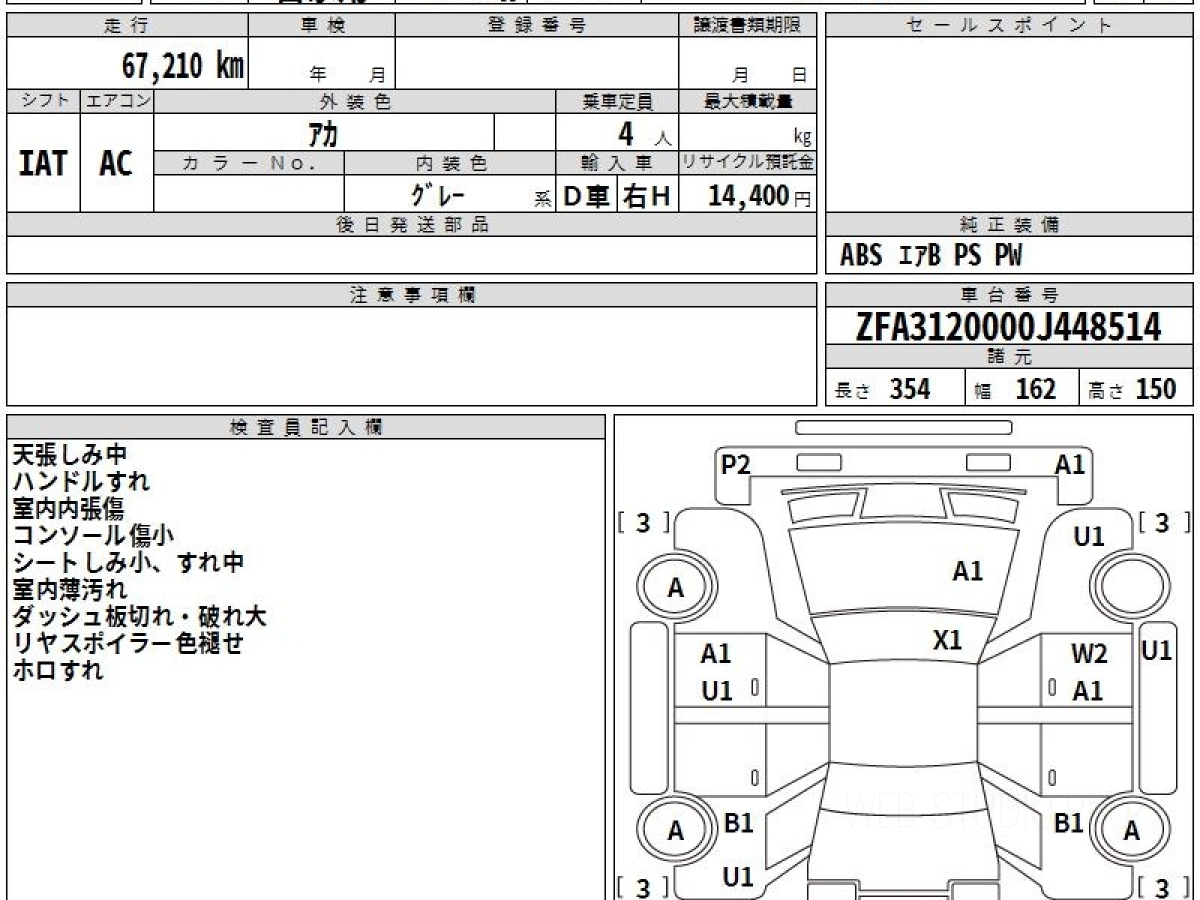Select the length value 長さ 354
Screen dimensions: 1200x900
[883, 389]
